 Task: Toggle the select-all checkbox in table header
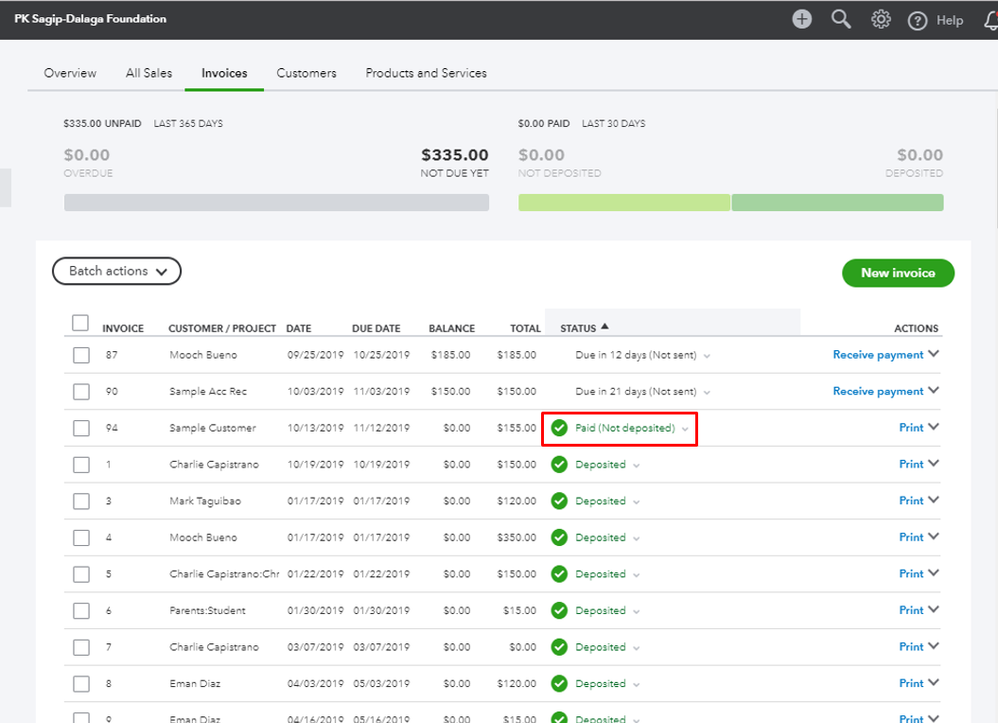pos(81,323)
